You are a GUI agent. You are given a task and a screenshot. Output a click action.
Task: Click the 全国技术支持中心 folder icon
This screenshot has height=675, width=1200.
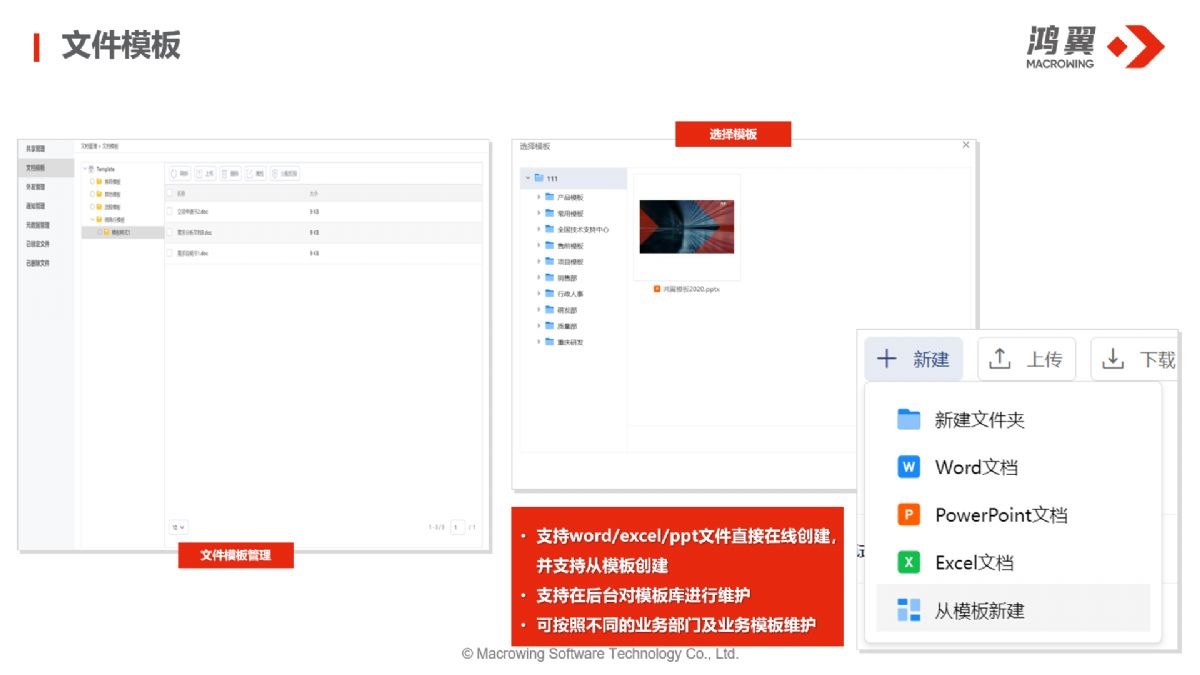pos(549,230)
